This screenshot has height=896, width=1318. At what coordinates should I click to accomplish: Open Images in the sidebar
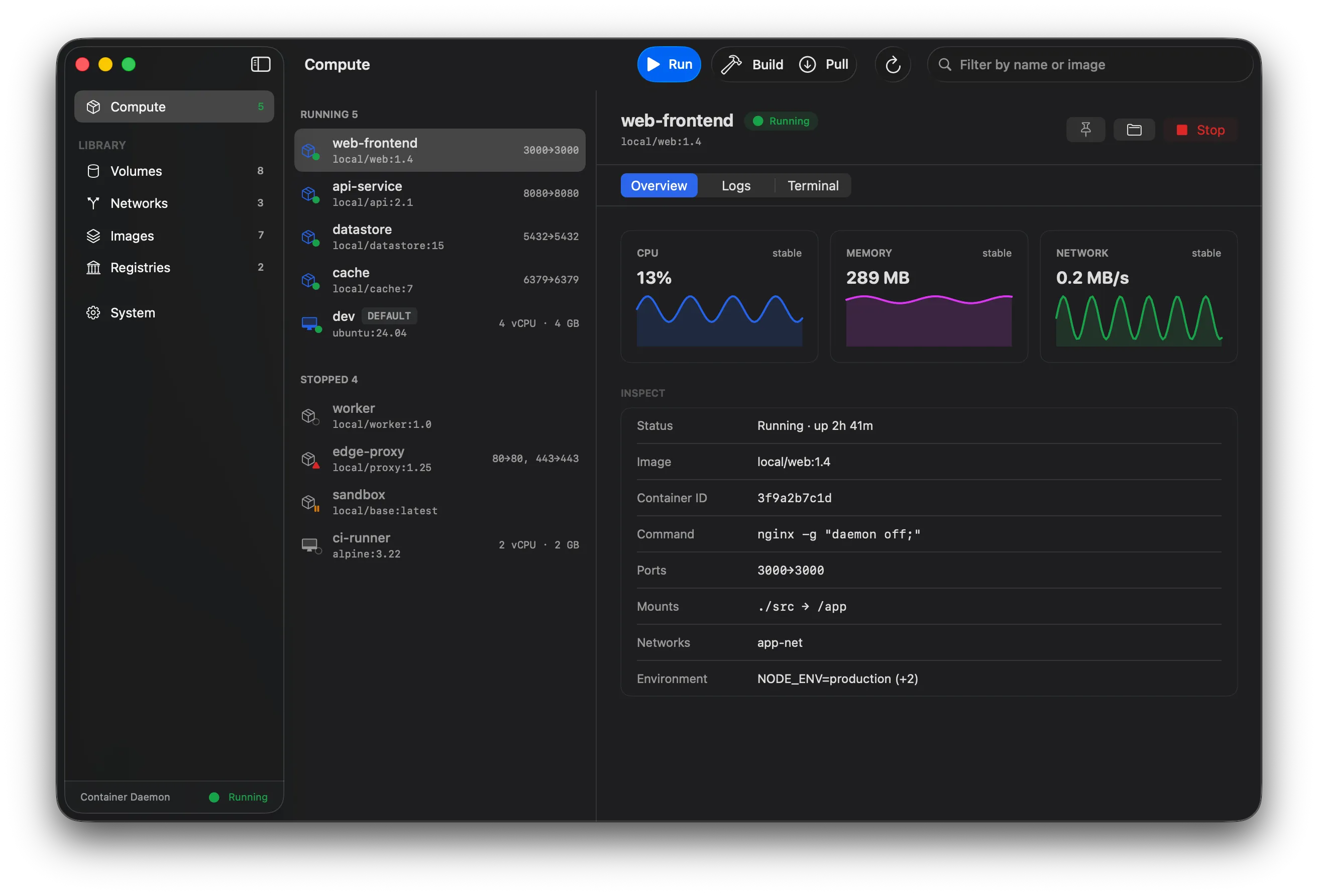pos(174,236)
